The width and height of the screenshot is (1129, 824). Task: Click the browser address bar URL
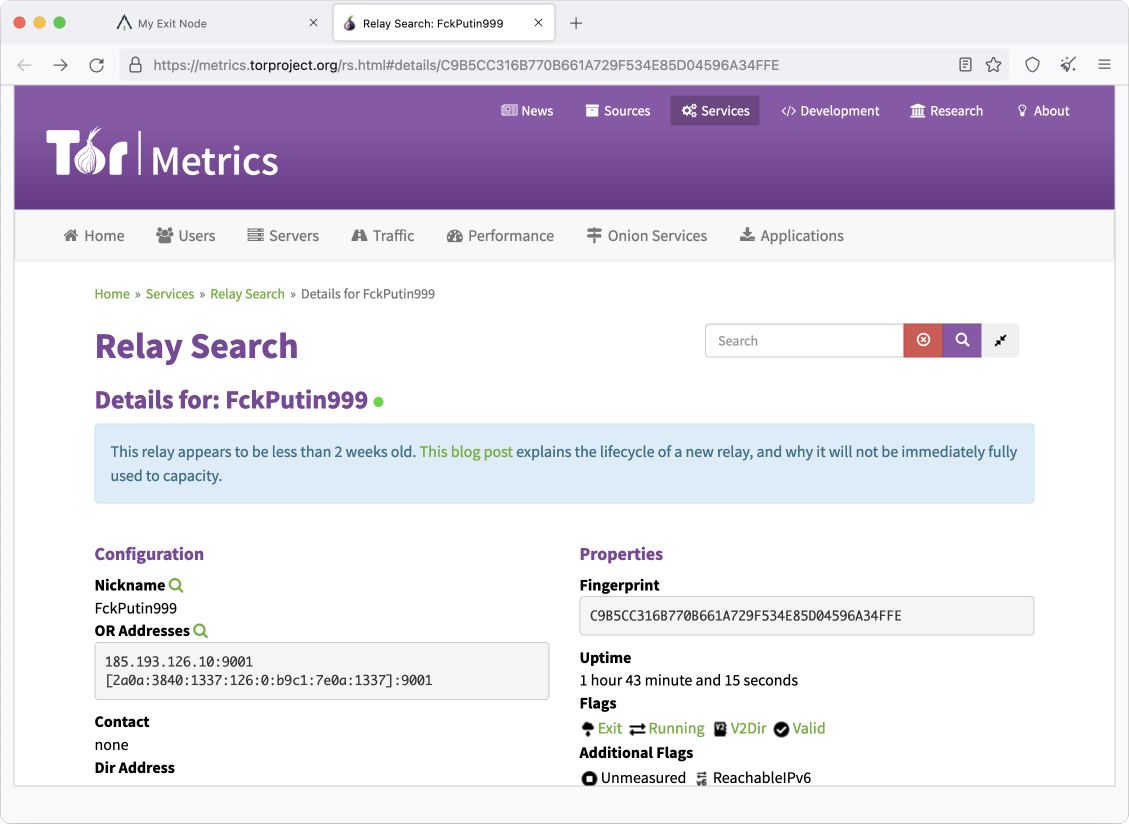(x=466, y=65)
